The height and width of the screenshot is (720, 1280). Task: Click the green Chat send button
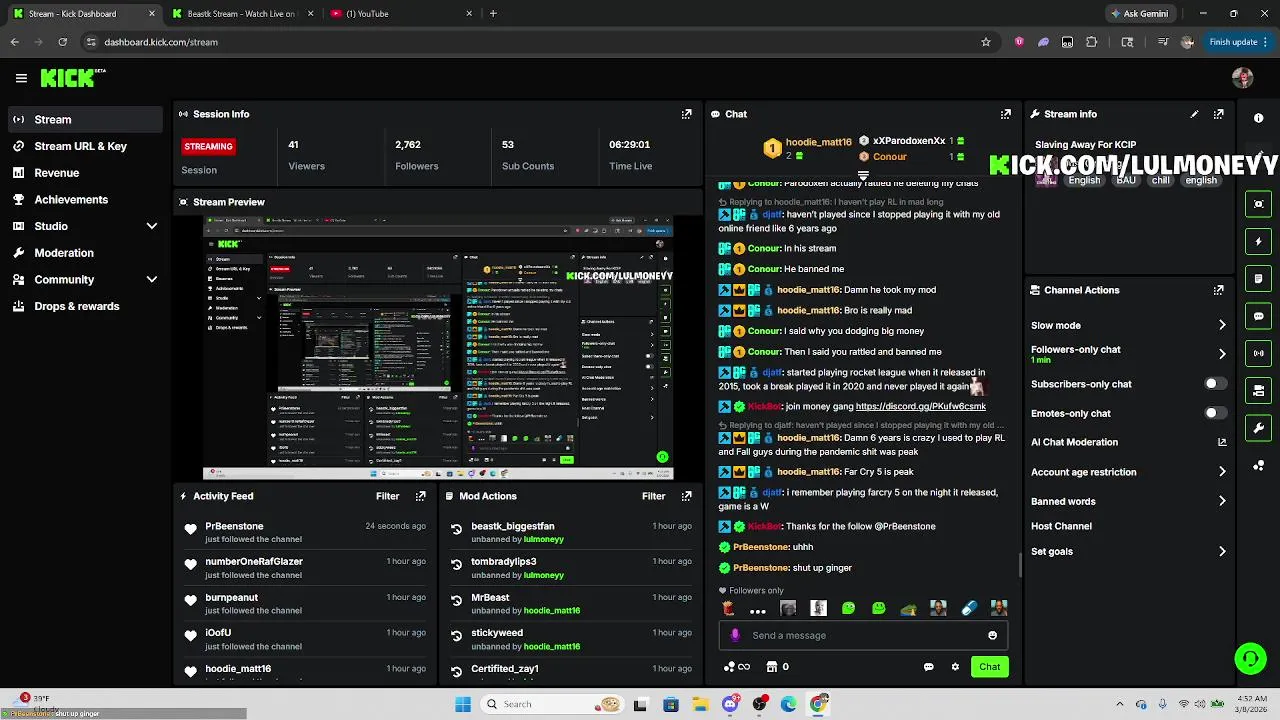(x=989, y=667)
